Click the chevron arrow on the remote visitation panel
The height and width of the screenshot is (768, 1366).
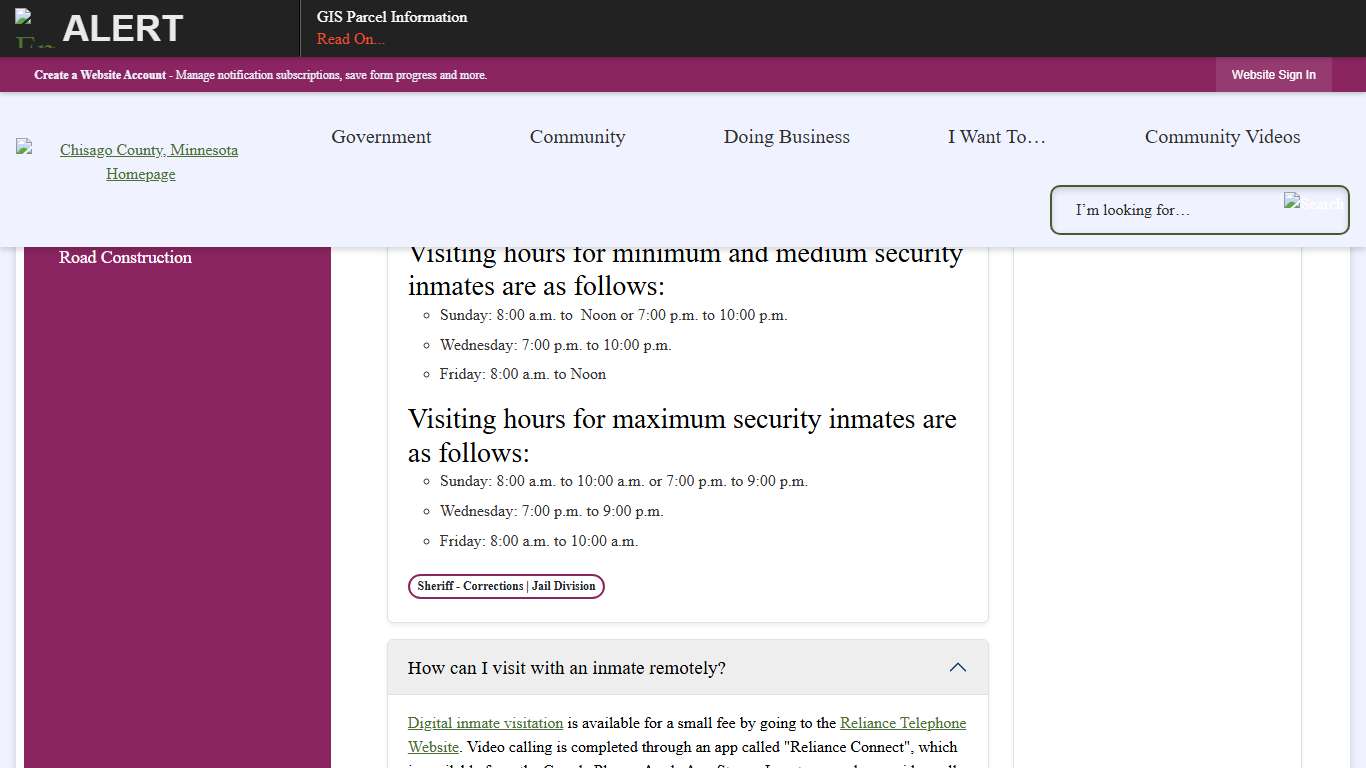point(957,667)
